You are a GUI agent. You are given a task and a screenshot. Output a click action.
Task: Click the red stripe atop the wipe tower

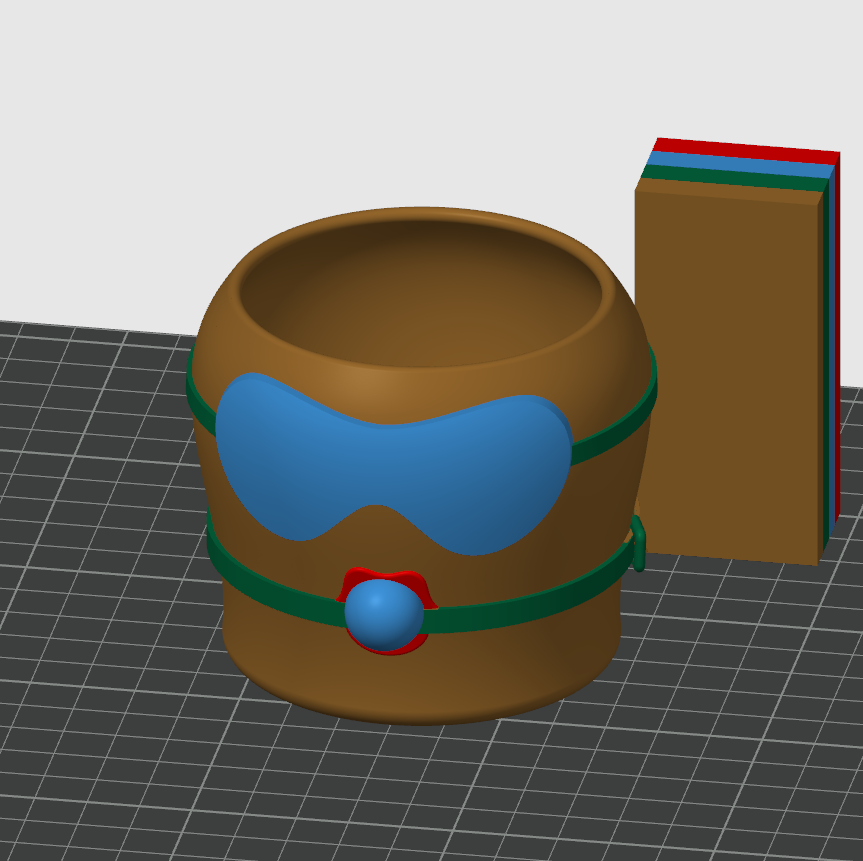[746, 149]
